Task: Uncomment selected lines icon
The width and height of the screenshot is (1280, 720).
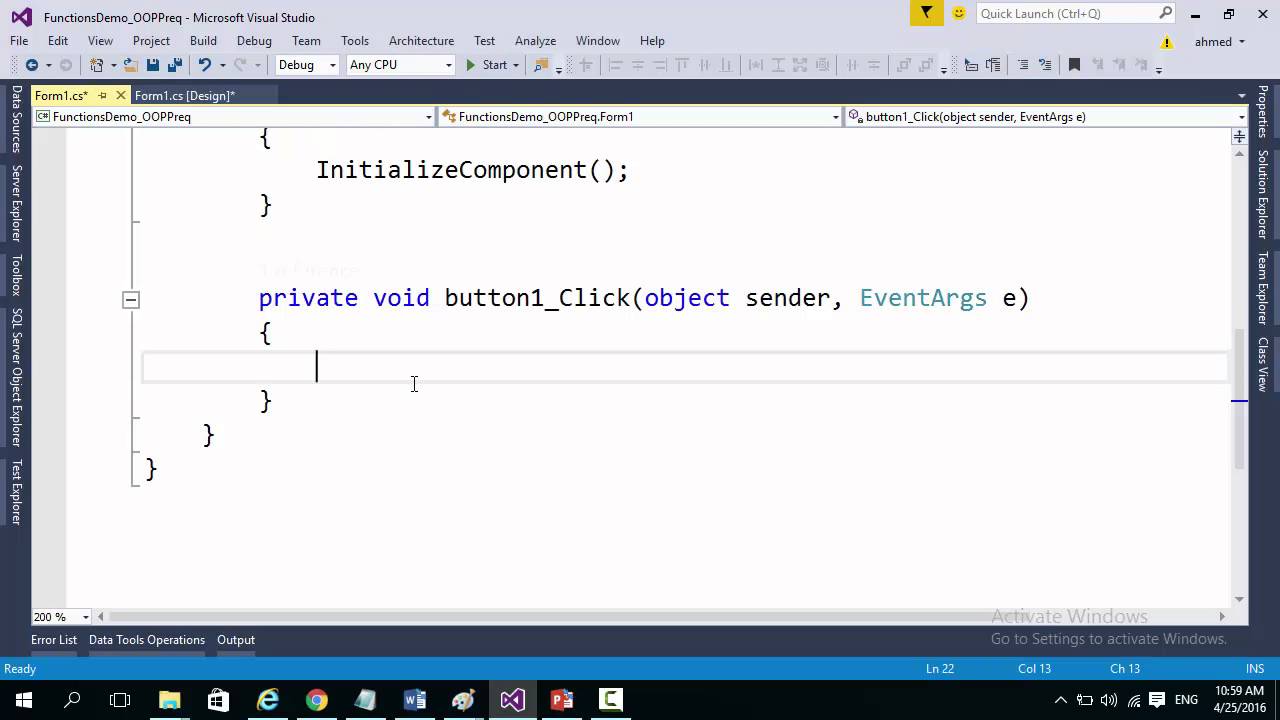Action: pos(1045,65)
